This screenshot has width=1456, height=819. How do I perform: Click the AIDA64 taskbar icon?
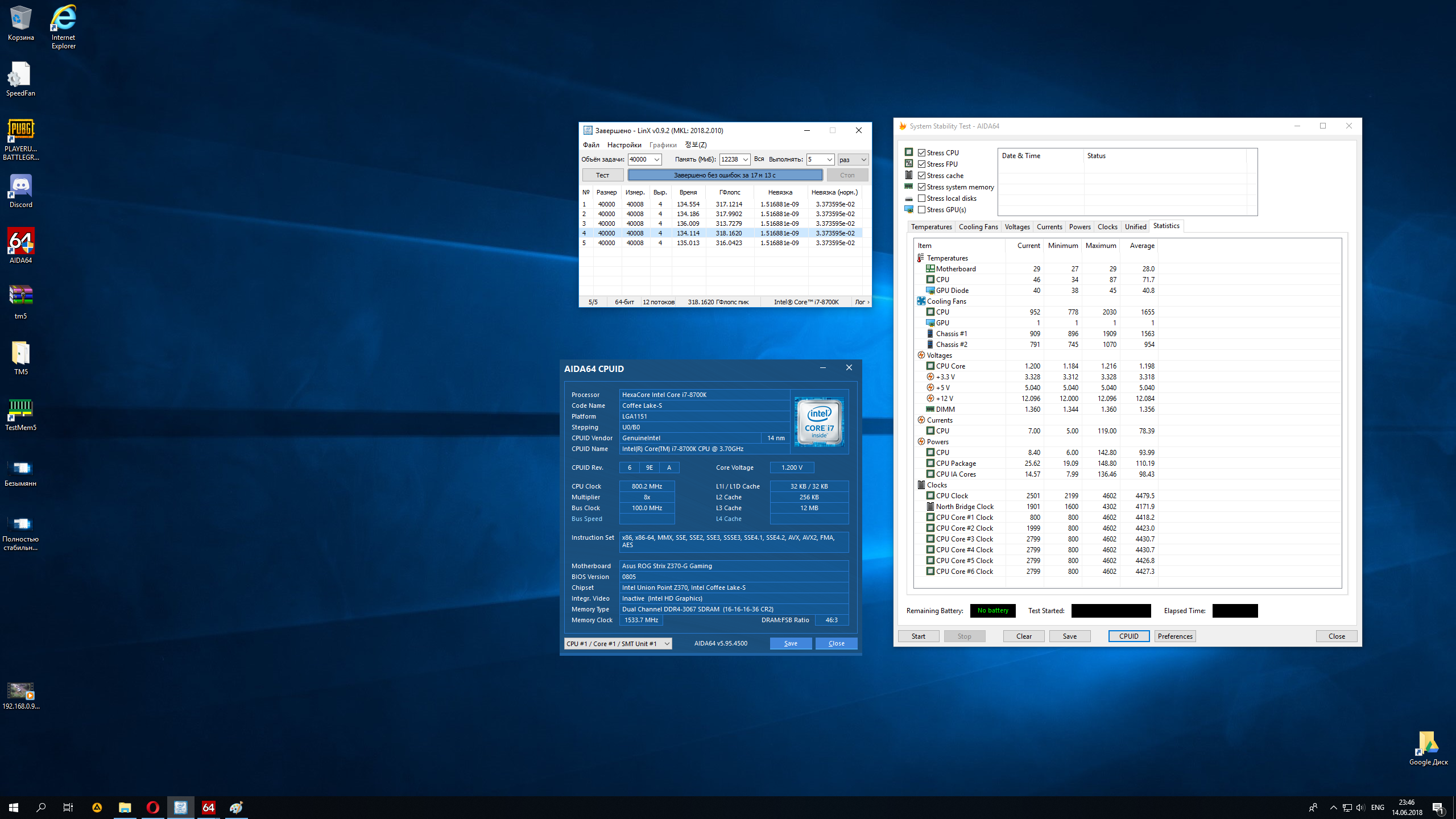click(x=209, y=807)
